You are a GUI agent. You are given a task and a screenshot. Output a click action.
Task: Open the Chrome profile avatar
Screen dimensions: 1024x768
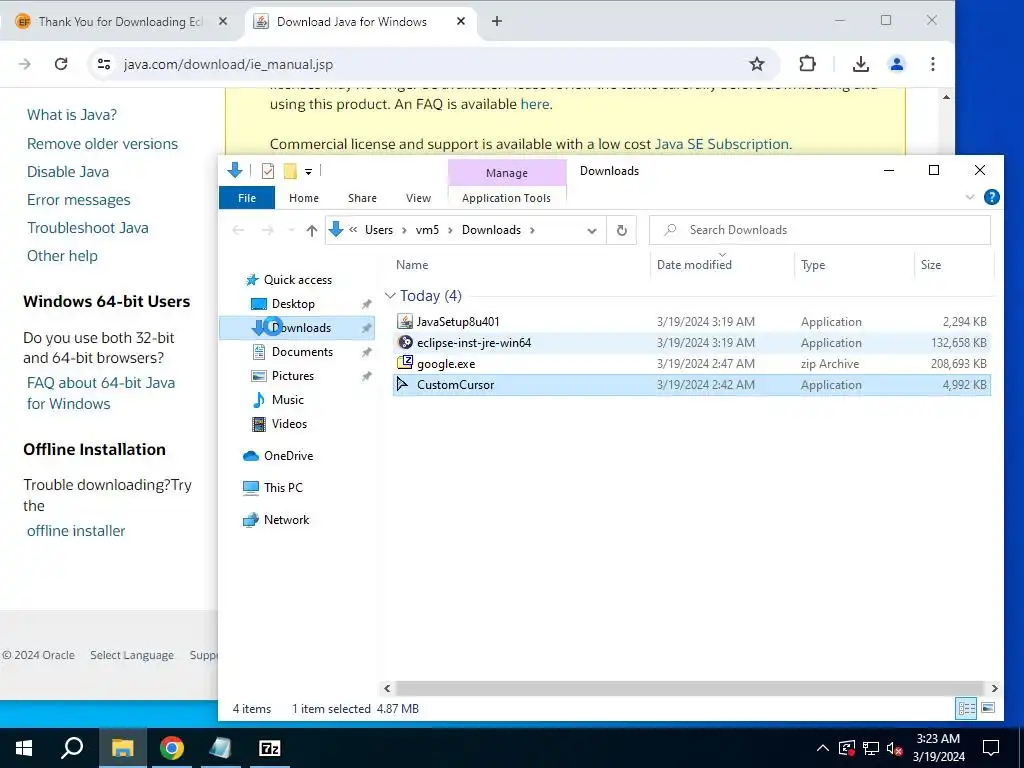click(x=896, y=64)
